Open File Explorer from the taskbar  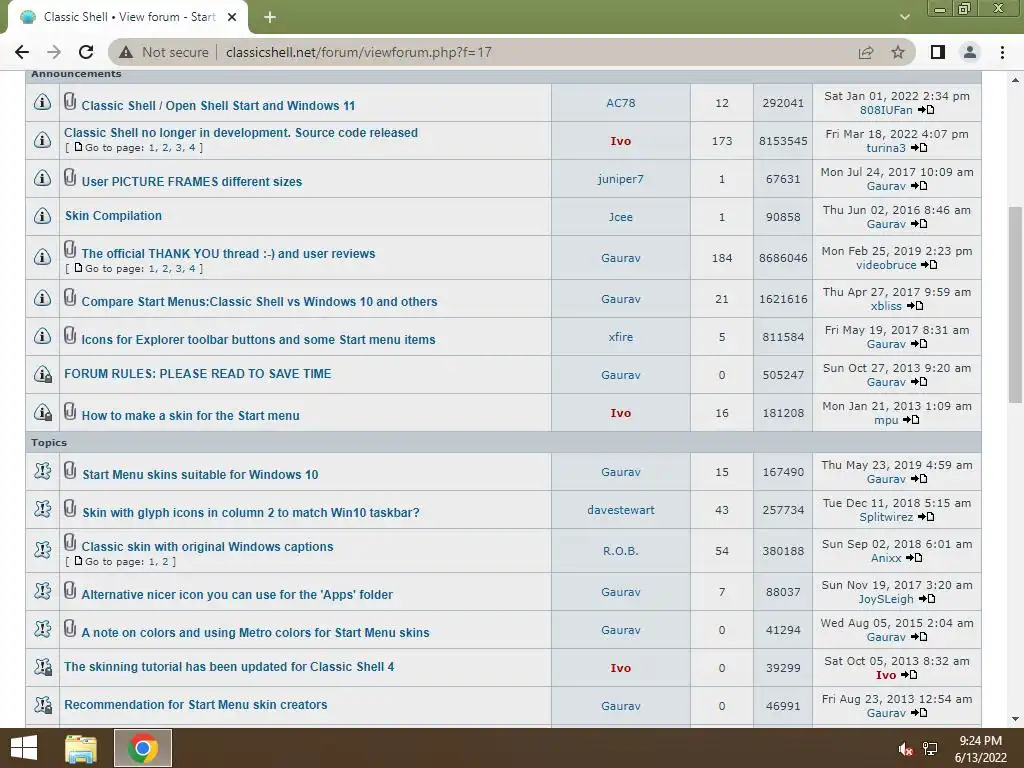[81, 748]
